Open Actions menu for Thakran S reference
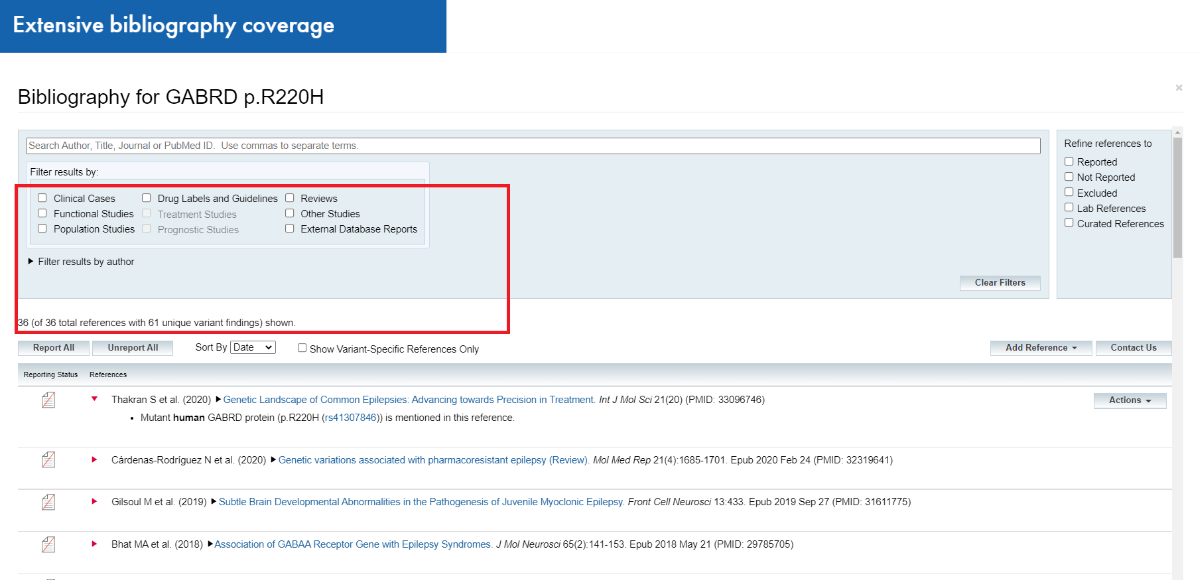 [x=1130, y=400]
